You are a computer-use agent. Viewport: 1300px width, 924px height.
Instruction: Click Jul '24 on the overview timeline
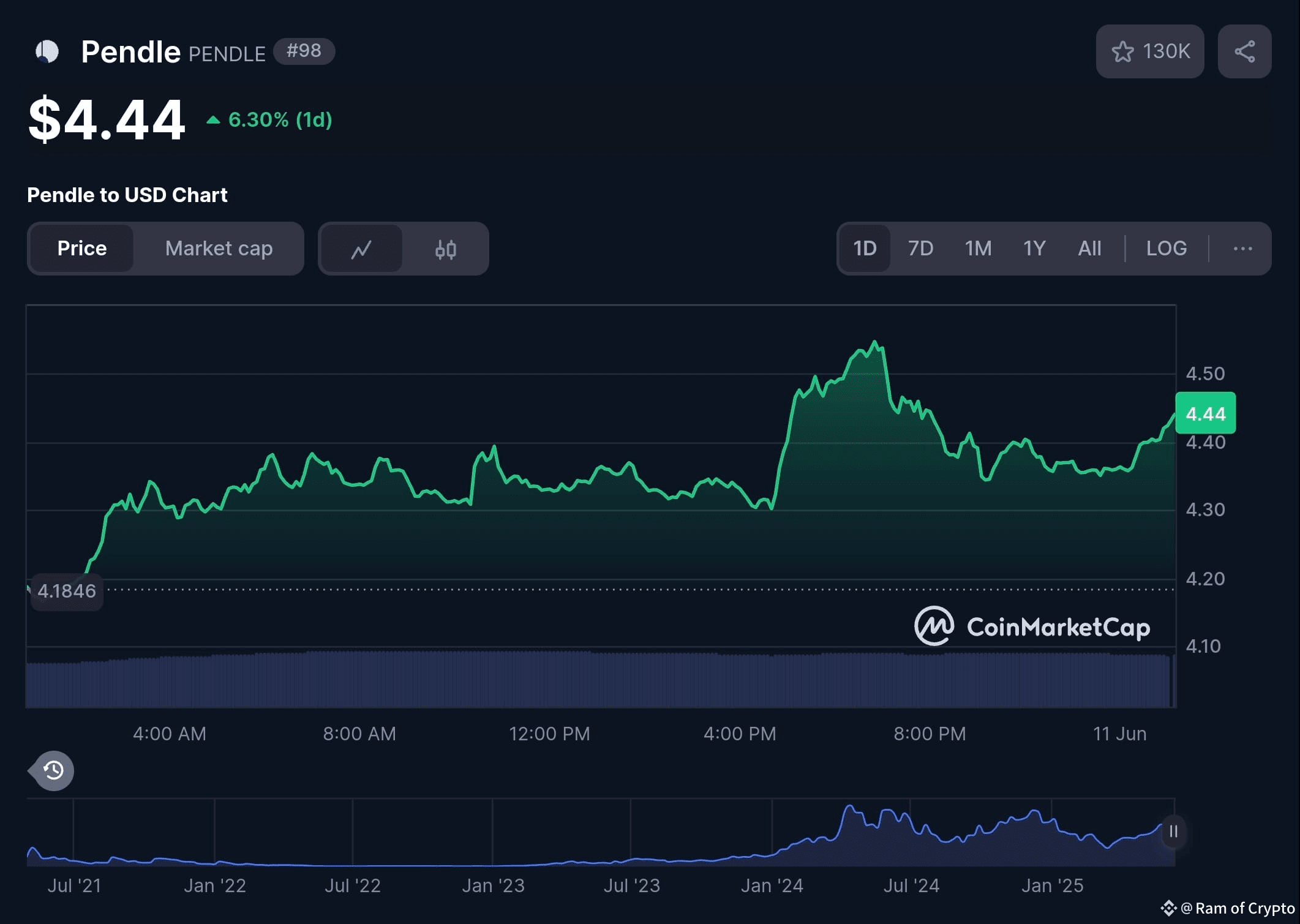coord(911,885)
